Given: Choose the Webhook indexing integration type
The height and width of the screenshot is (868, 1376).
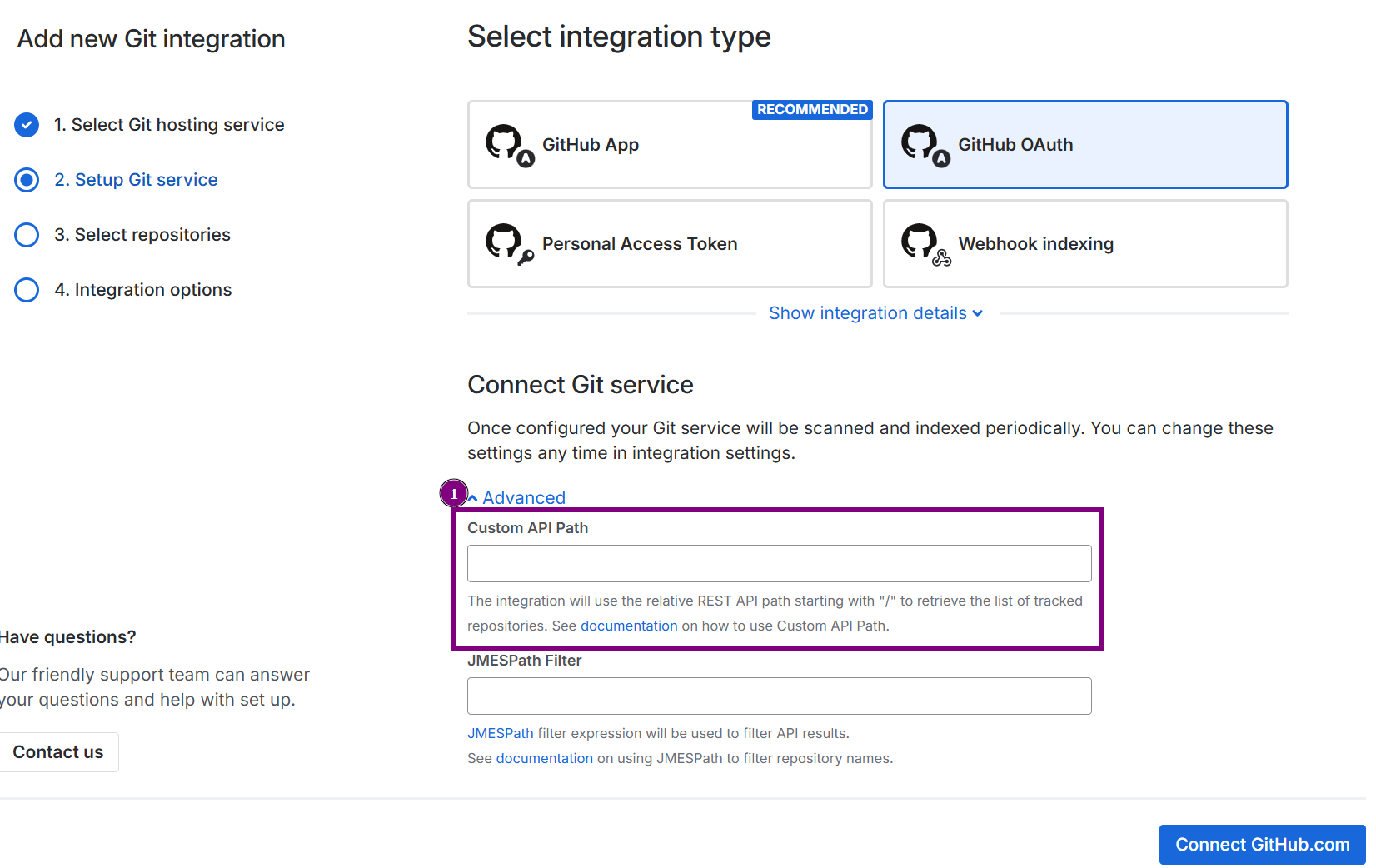Looking at the screenshot, I should click(1084, 244).
